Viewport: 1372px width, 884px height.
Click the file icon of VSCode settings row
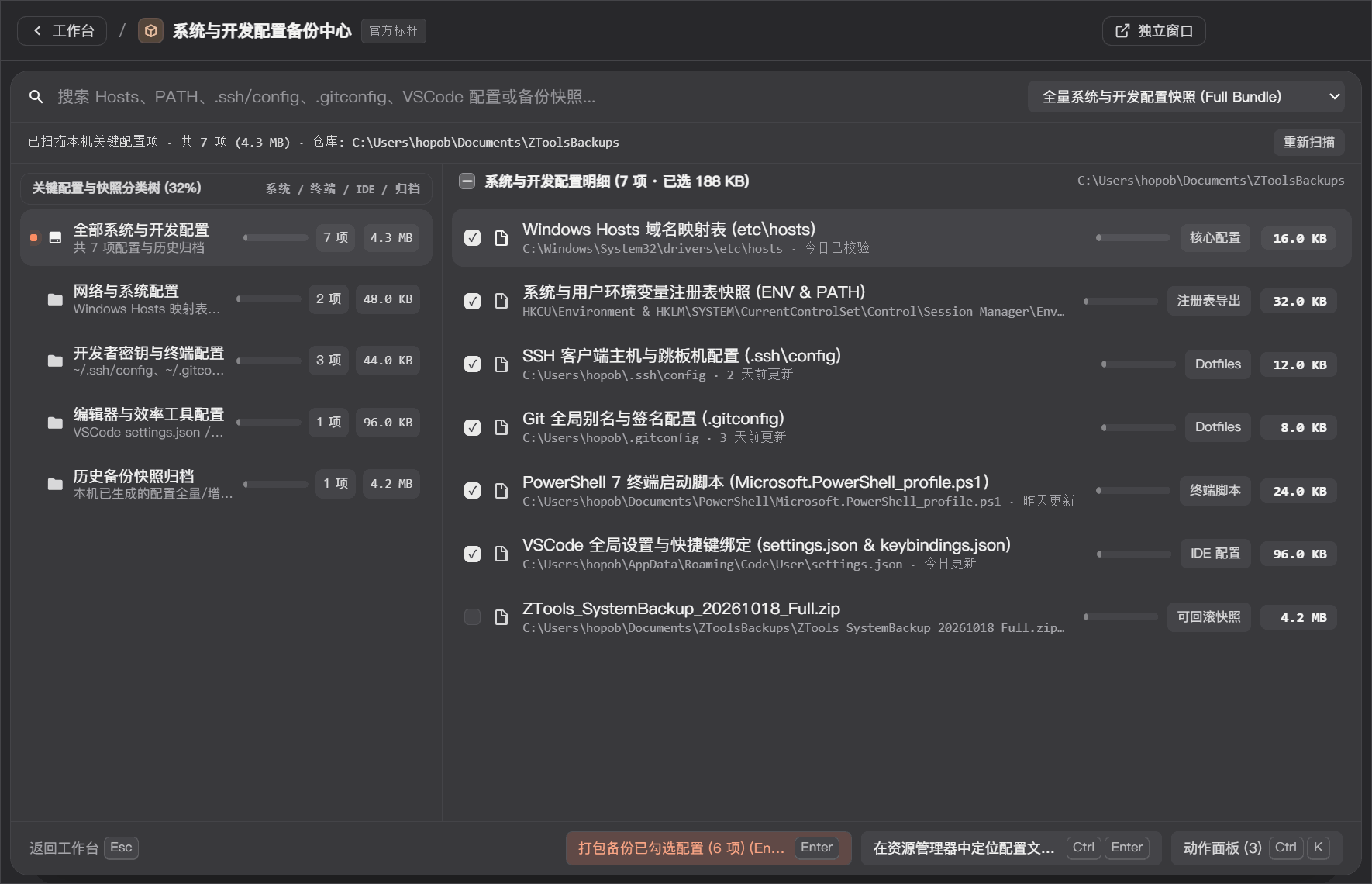502,554
